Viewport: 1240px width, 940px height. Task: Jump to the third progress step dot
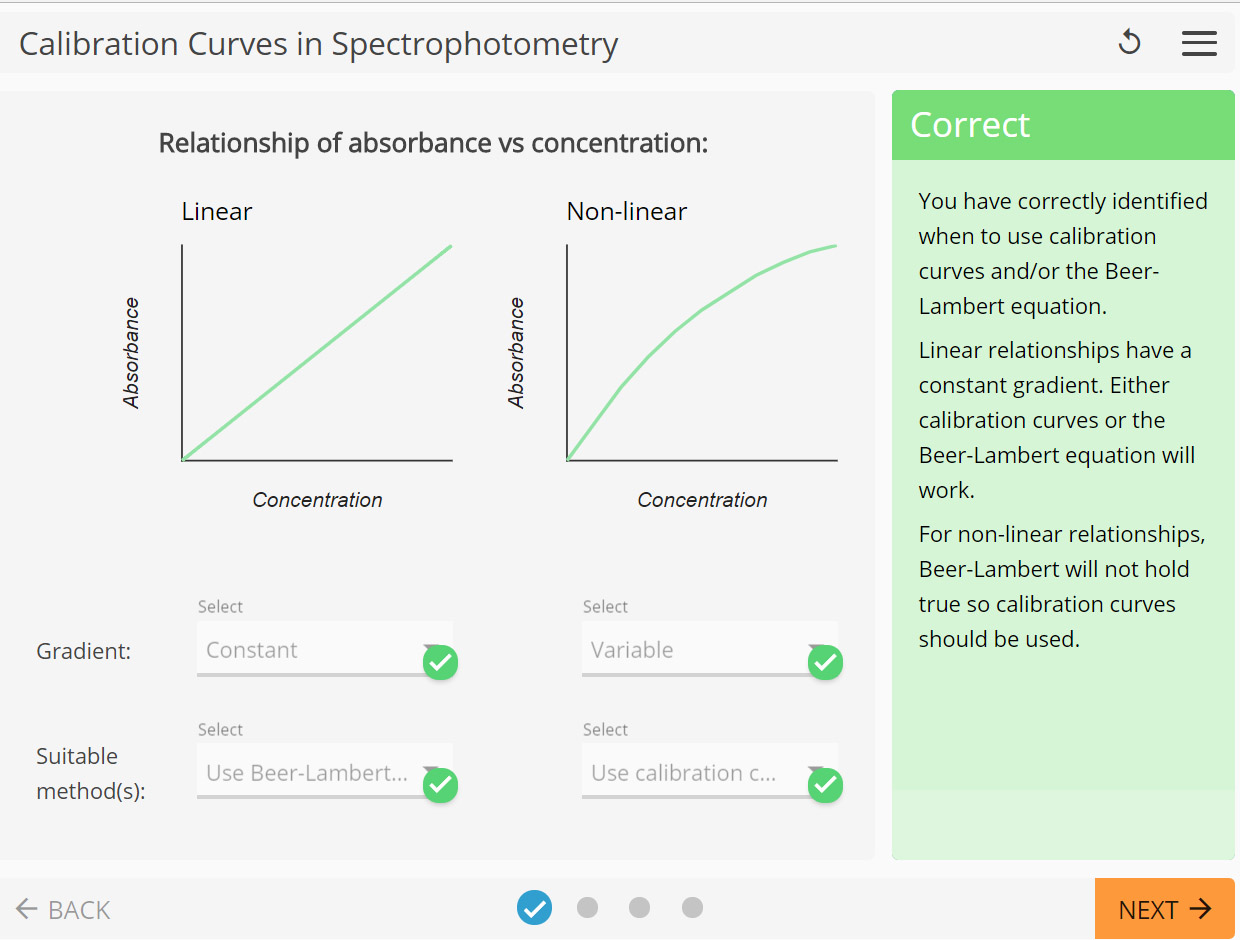point(640,908)
